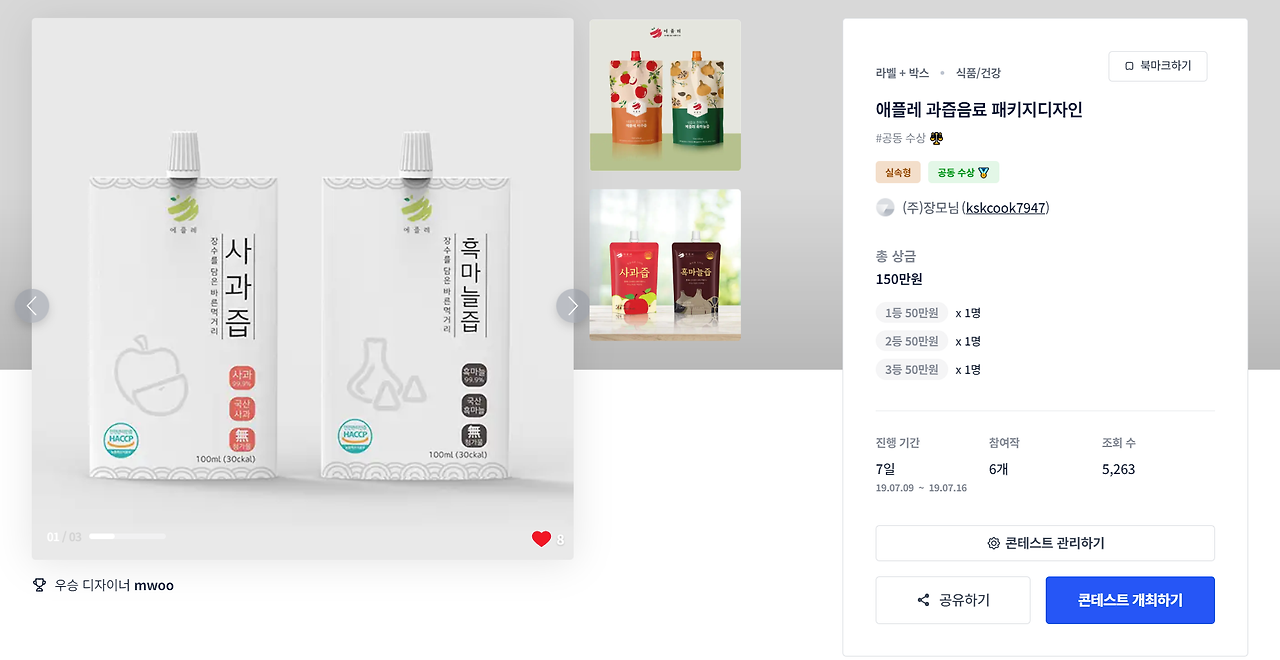1280x660 pixels.
Task: Advance to next slide with right arrow
Action: coord(573,306)
